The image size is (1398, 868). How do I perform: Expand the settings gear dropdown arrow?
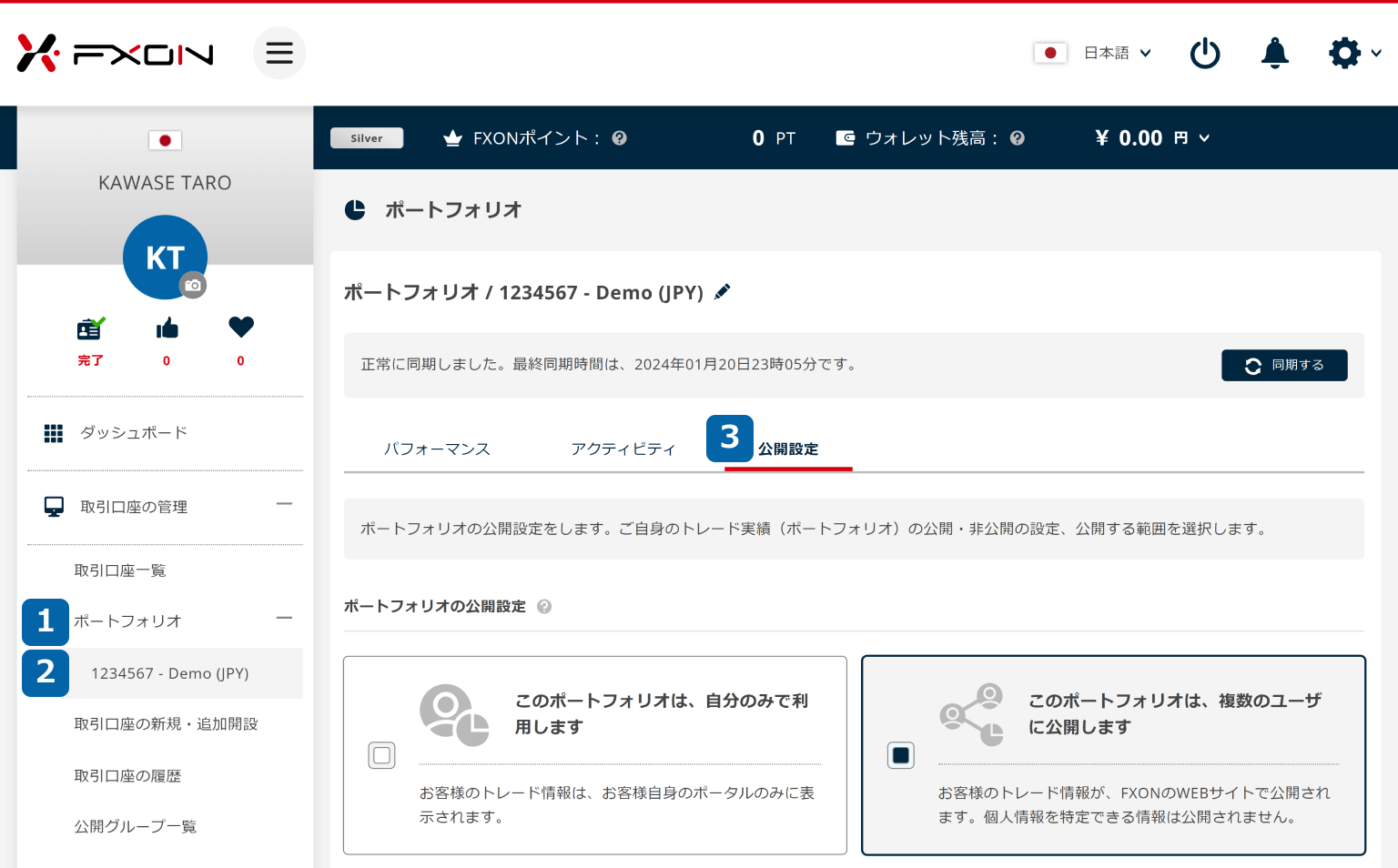coord(1376,53)
